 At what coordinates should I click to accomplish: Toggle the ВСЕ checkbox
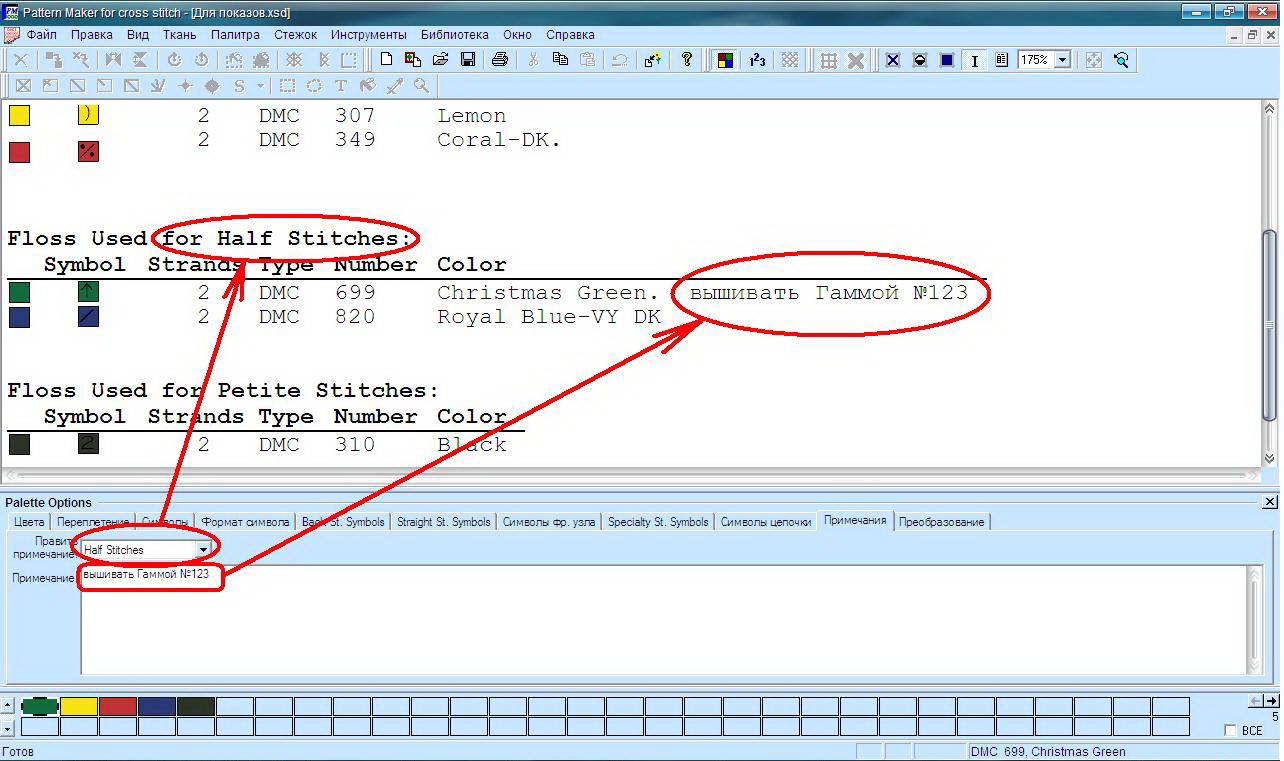(1231, 731)
